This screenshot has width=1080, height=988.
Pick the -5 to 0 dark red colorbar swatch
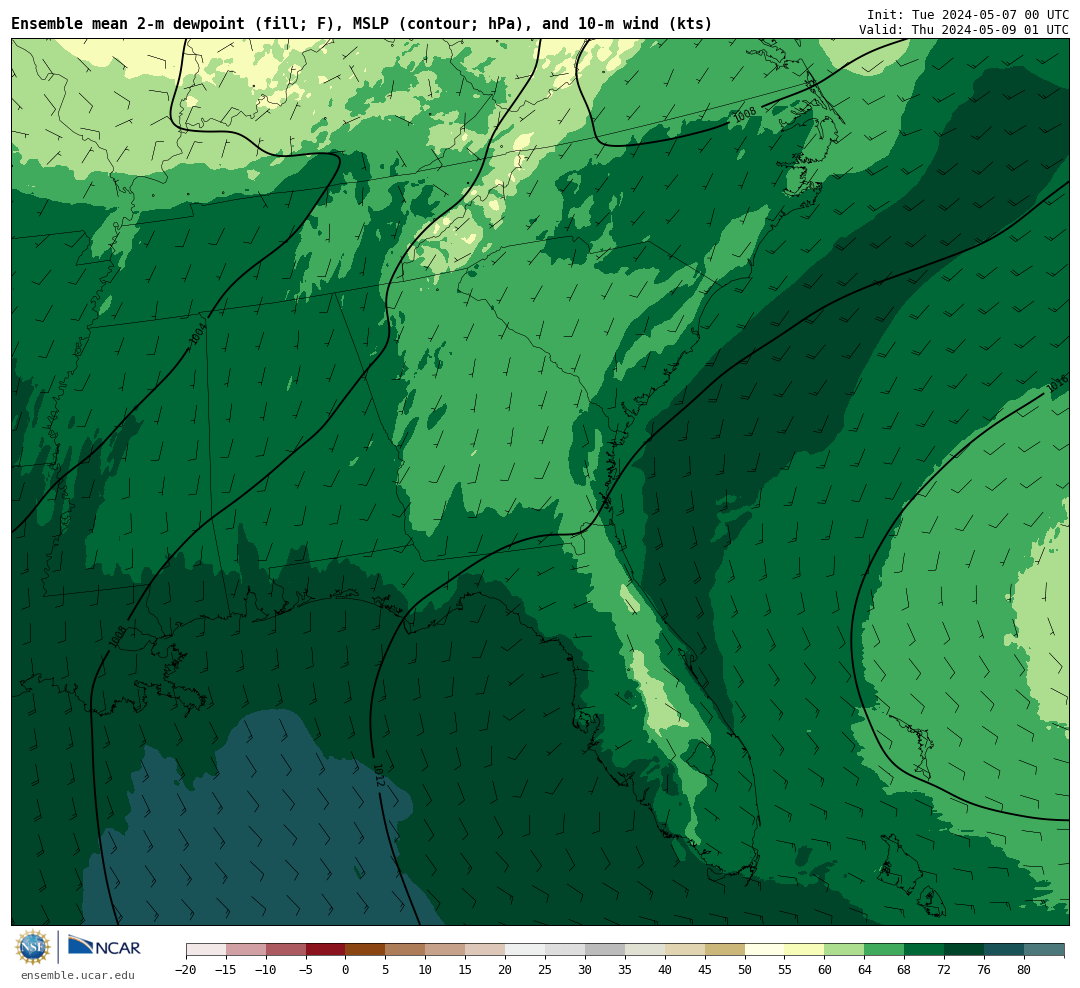pos(326,950)
